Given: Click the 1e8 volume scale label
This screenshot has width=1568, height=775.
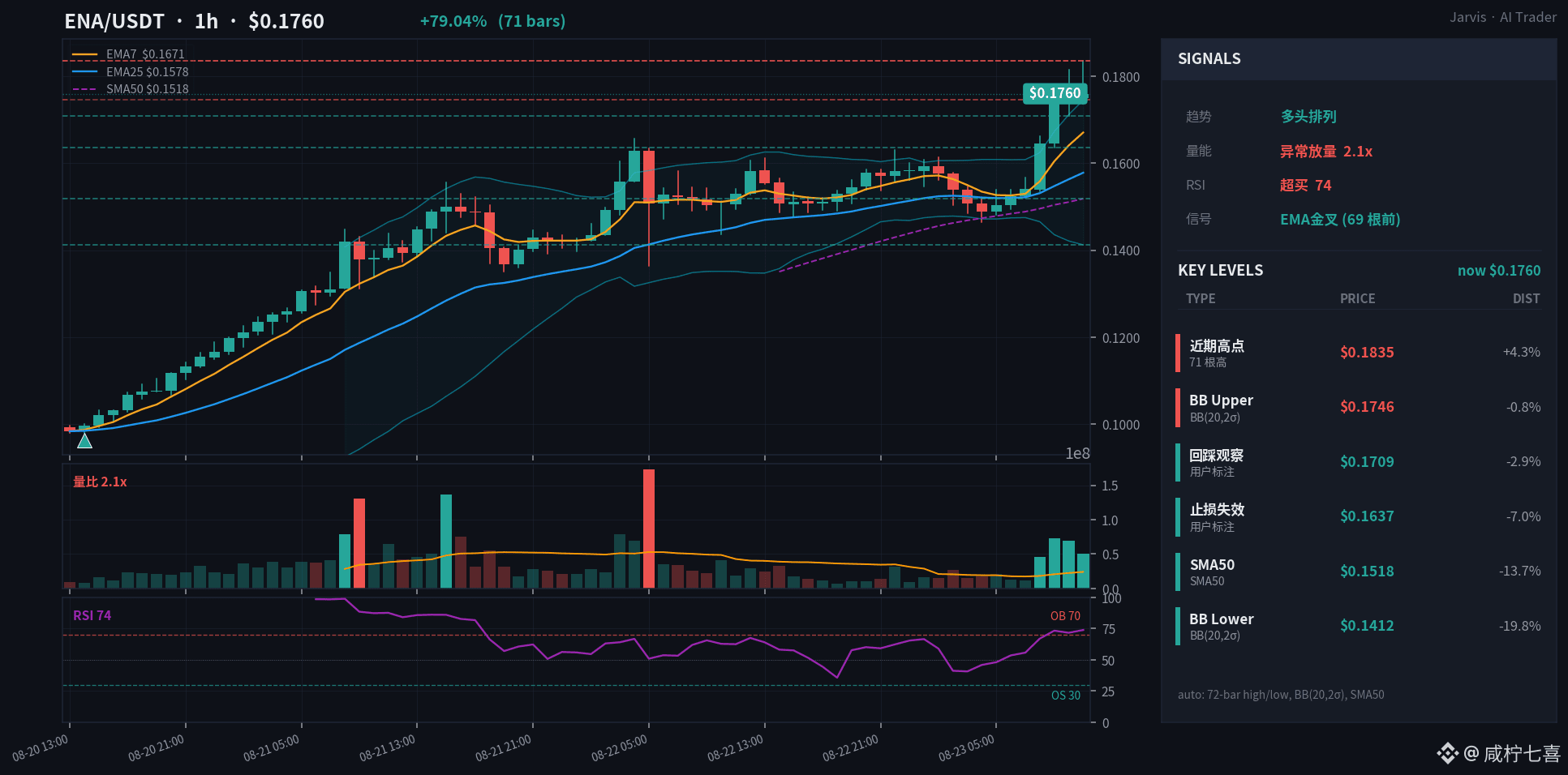Looking at the screenshot, I should click(x=1077, y=454).
